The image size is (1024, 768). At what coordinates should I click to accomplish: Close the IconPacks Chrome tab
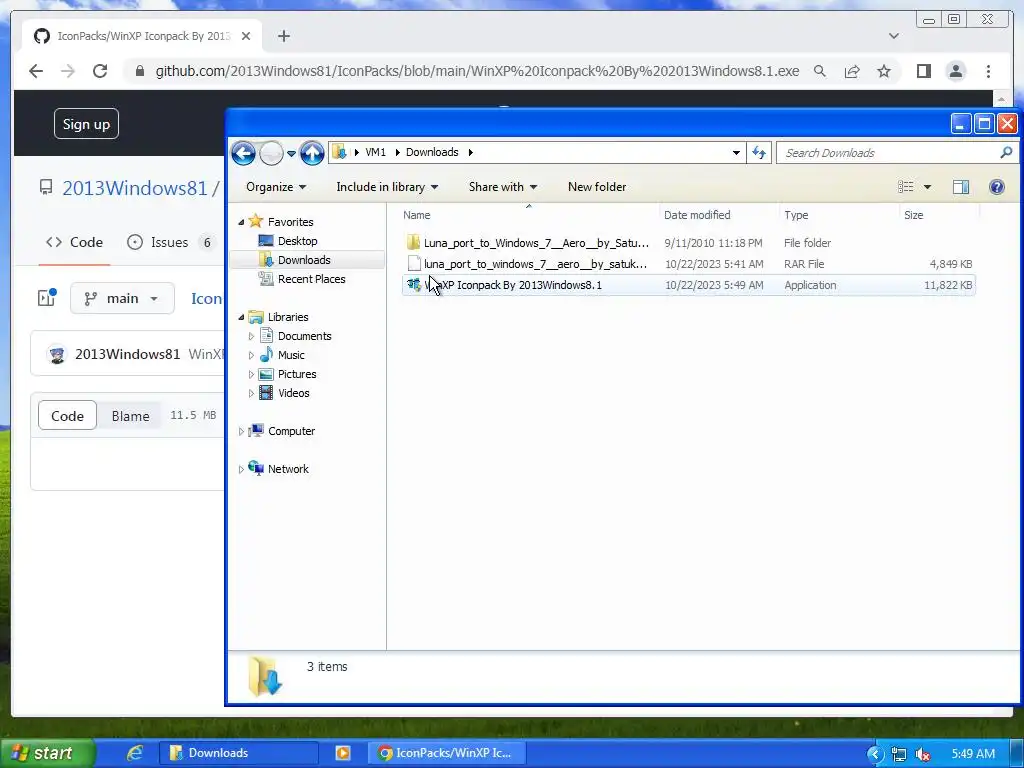point(246,36)
